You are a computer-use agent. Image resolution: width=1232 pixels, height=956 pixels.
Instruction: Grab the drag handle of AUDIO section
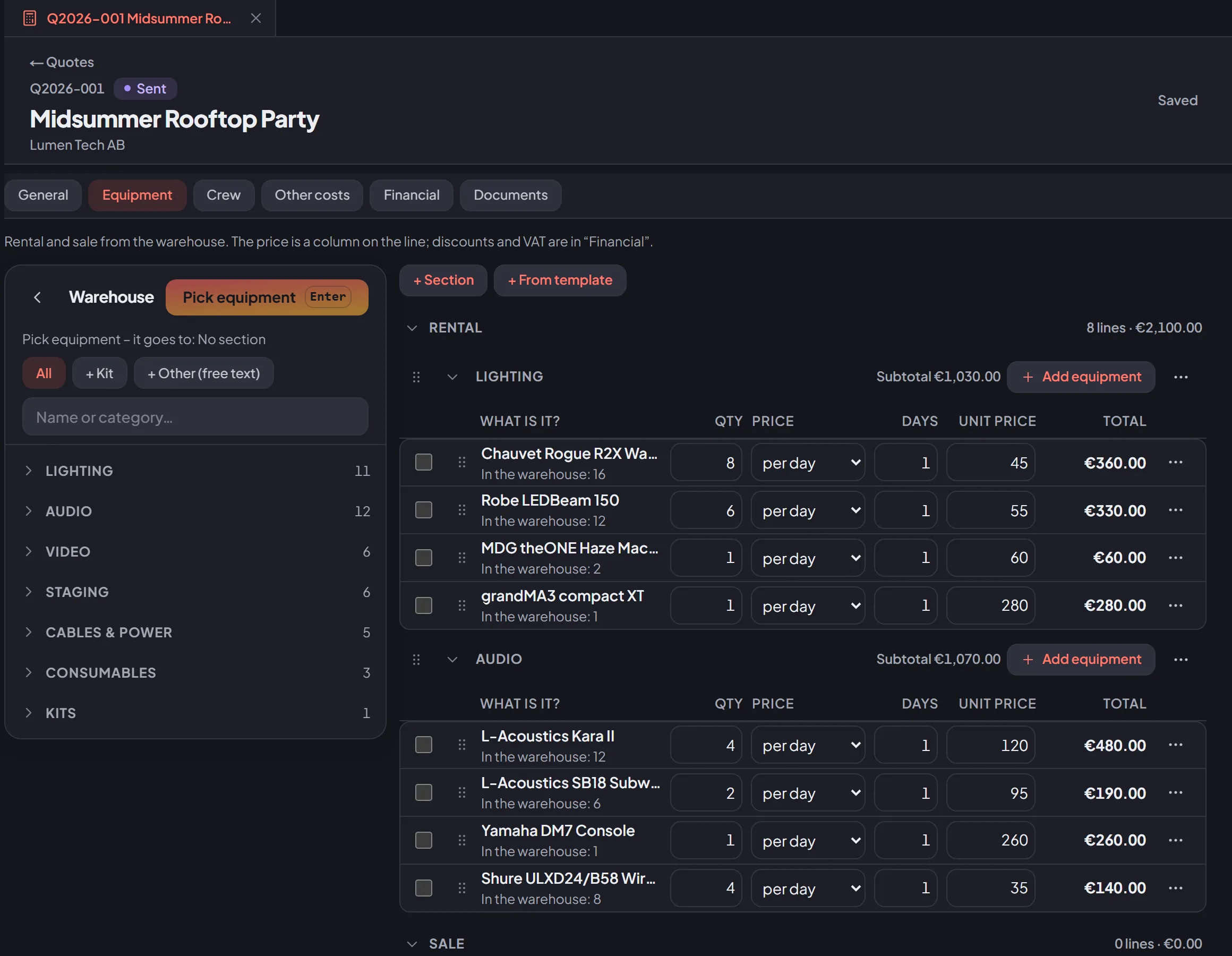click(x=416, y=660)
